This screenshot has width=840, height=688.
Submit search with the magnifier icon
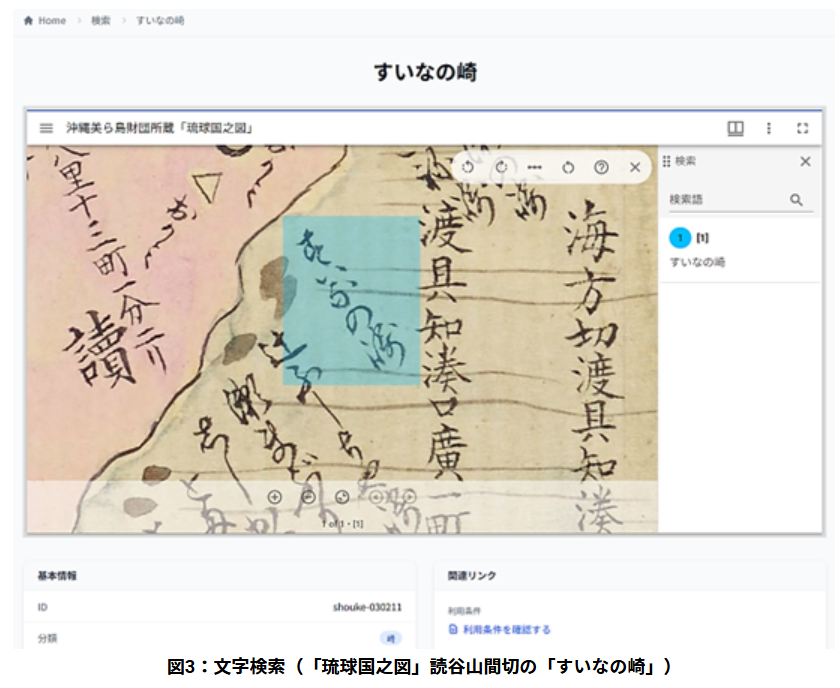[796, 200]
